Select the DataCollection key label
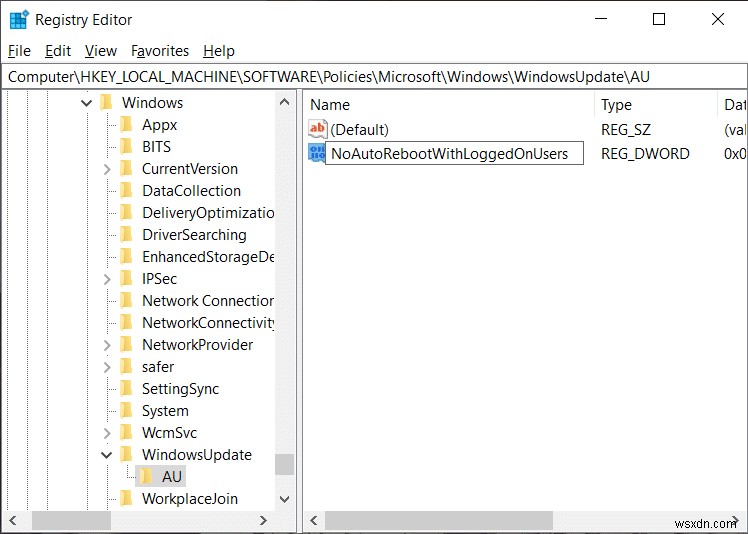 pyautogui.click(x=191, y=190)
